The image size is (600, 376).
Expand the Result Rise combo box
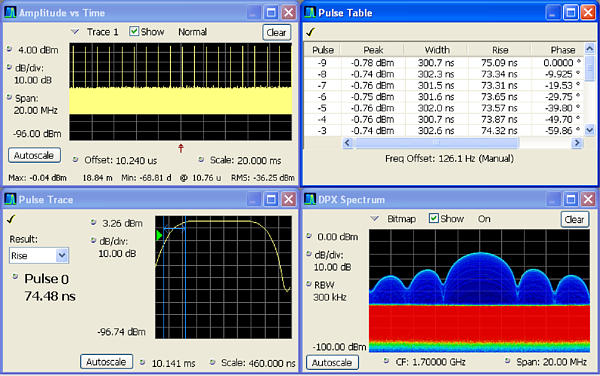click(x=39, y=256)
